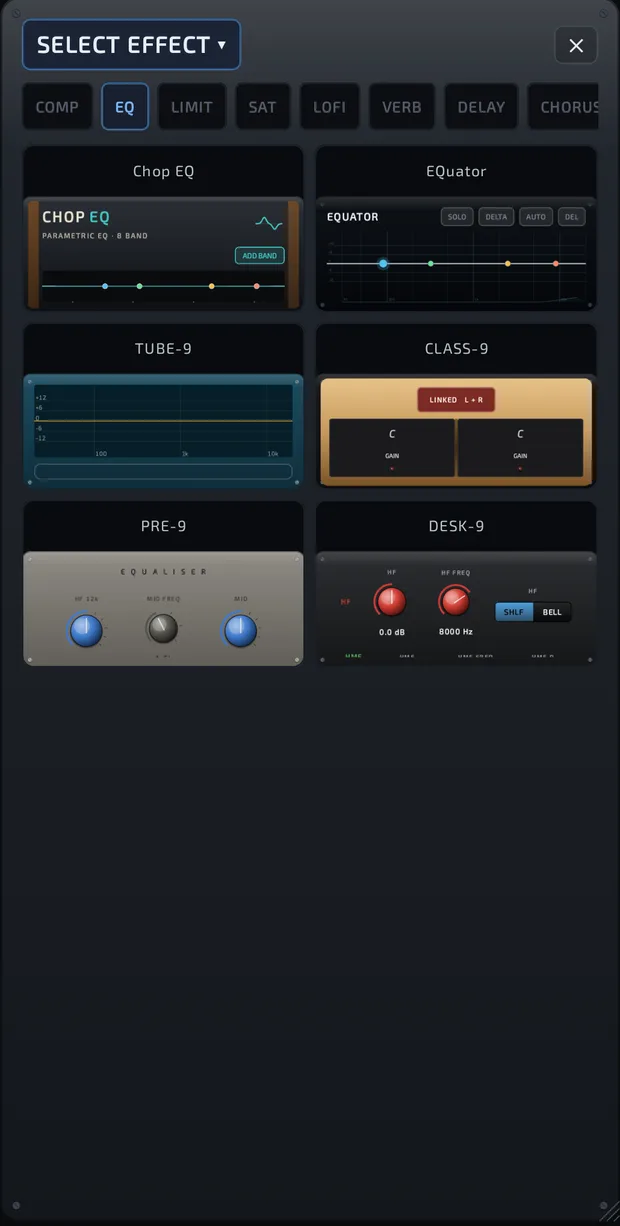Click the left CLASS-9 gain panel

[392, 447]
